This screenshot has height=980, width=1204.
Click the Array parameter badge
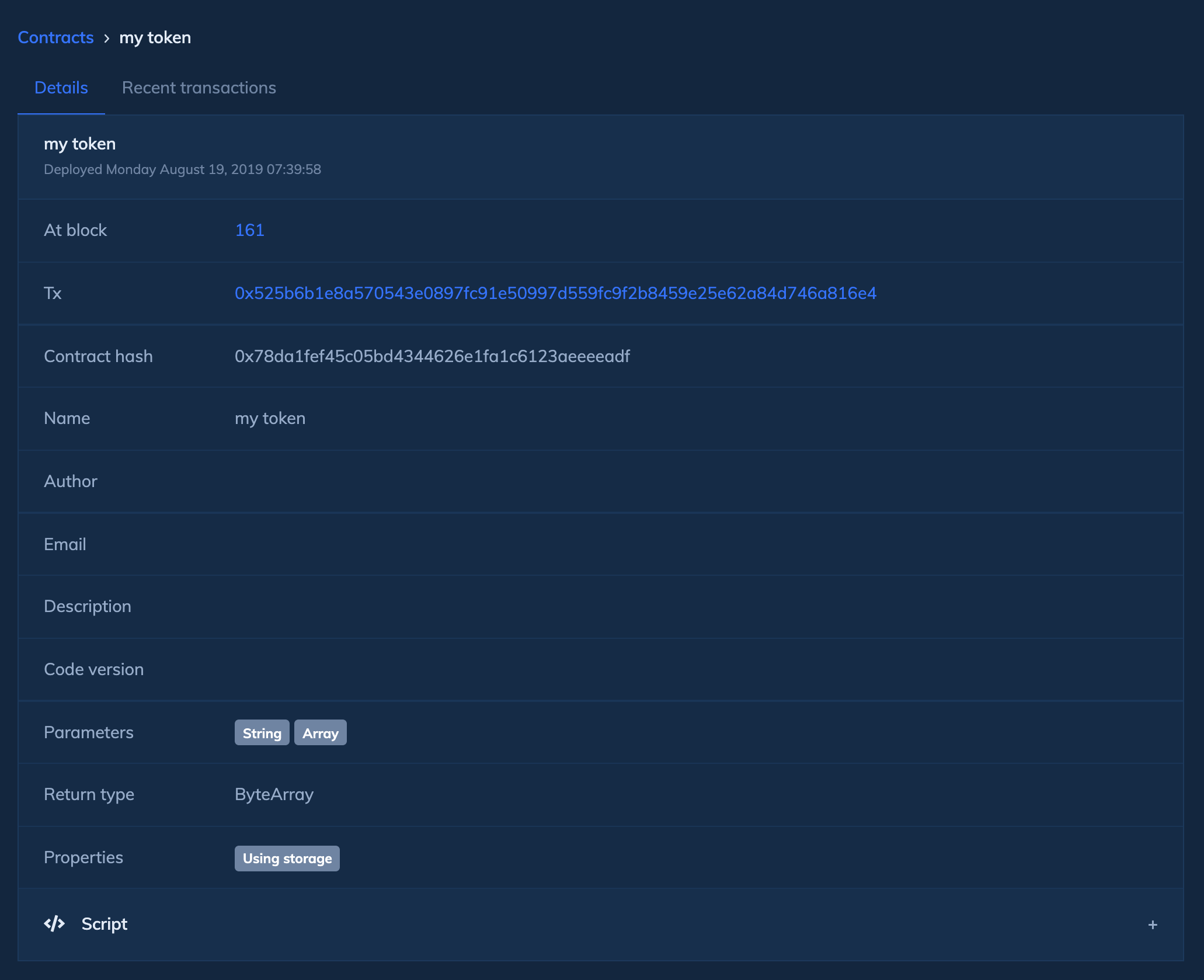click(320, 733)
